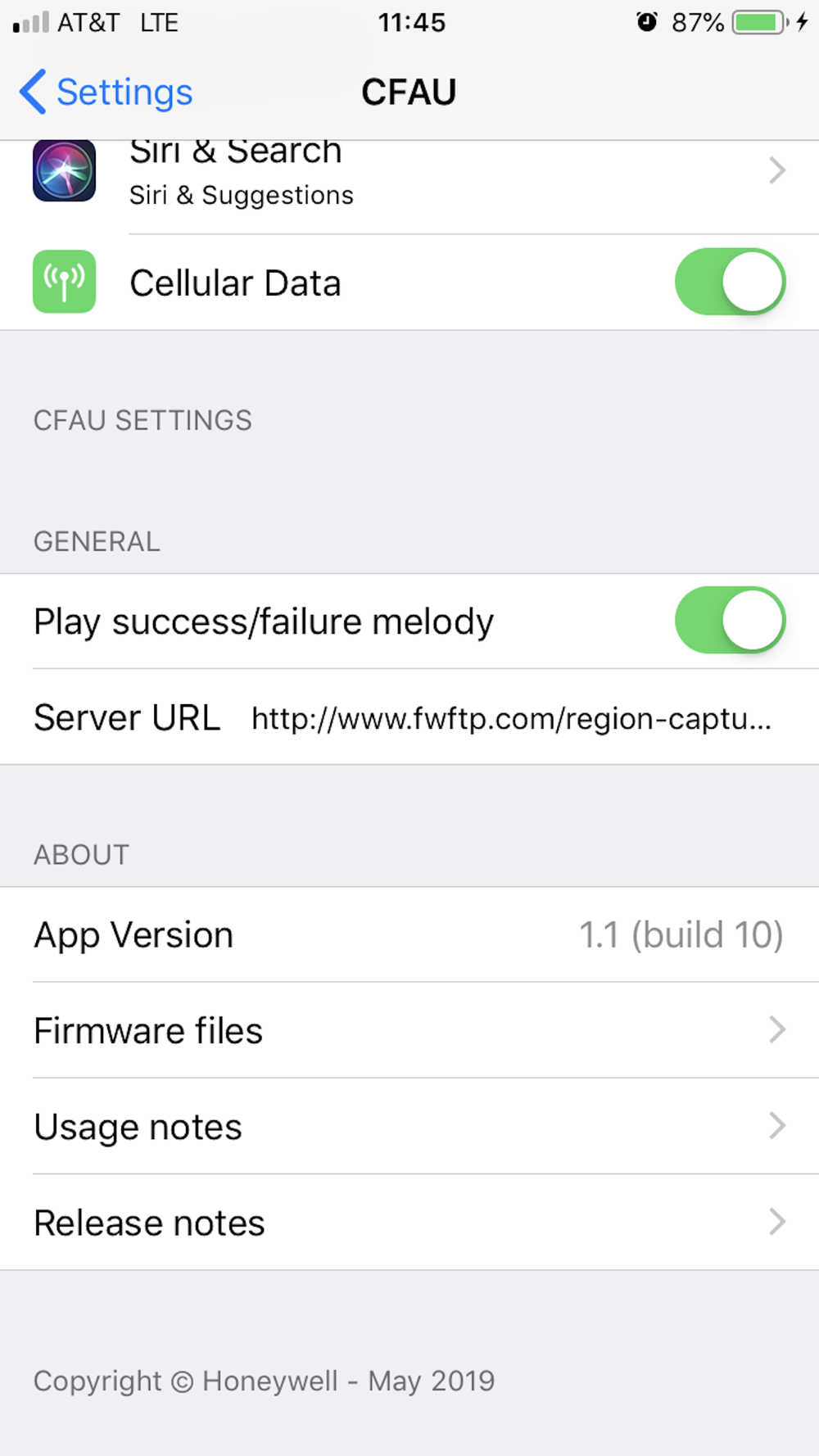
Task: Go back to Settings
Action: (x=106, y=92)
